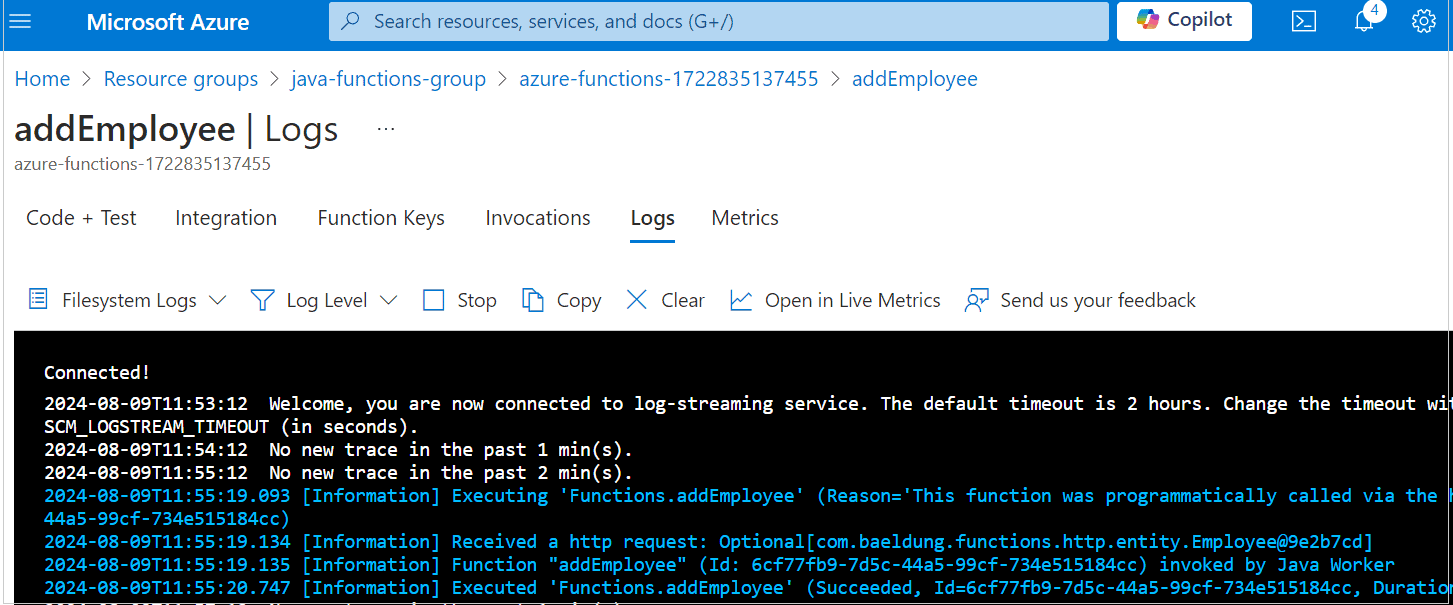Open java-functions-group breadcrumb link
Image resolution: width=1453 pixels, height=605 pixels.
(388, 79)
